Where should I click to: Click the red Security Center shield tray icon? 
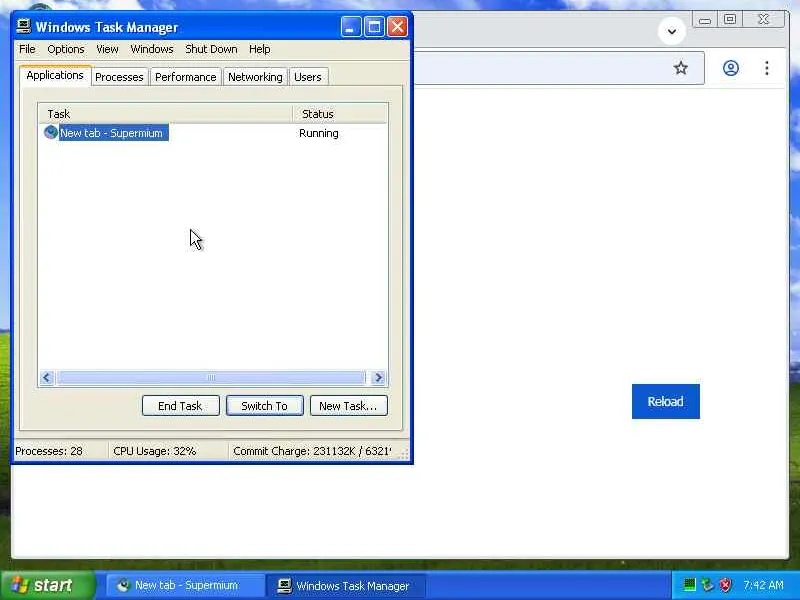(x=725, y=585)
